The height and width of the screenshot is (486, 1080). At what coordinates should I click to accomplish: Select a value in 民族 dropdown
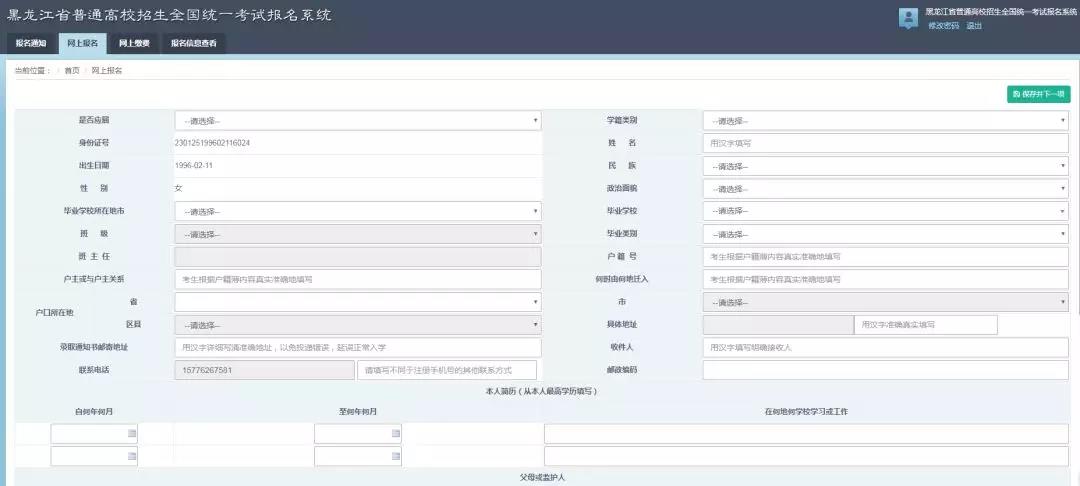click(x=885, y=166)
